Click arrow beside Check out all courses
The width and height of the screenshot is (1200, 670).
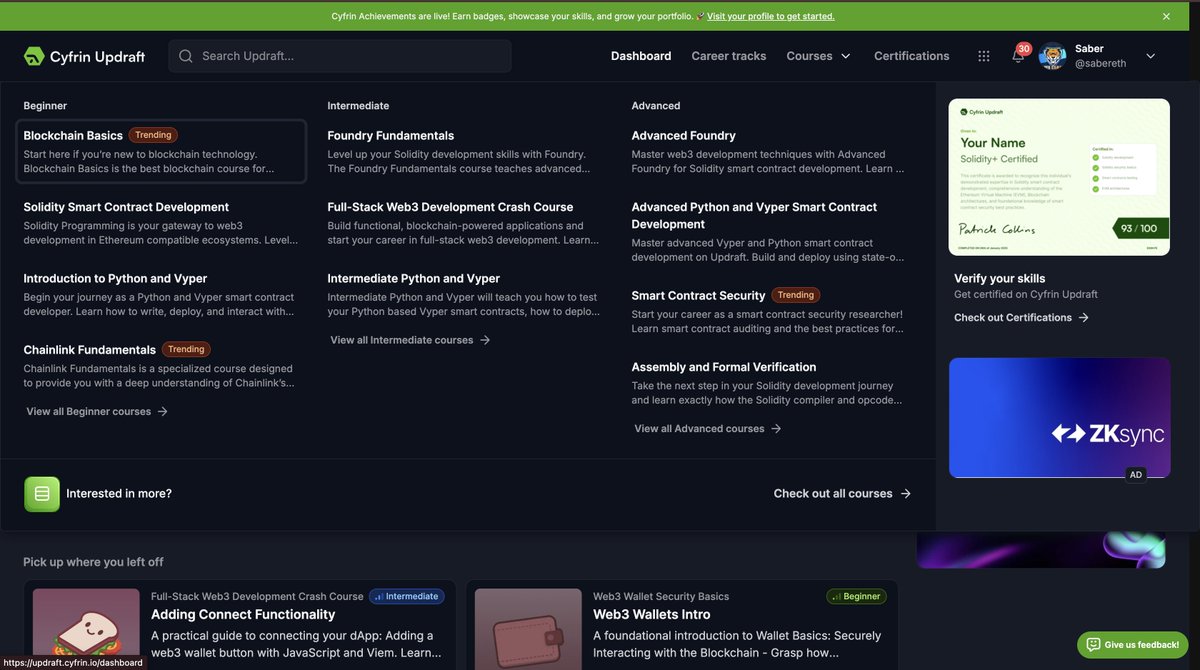pos(905,494)
